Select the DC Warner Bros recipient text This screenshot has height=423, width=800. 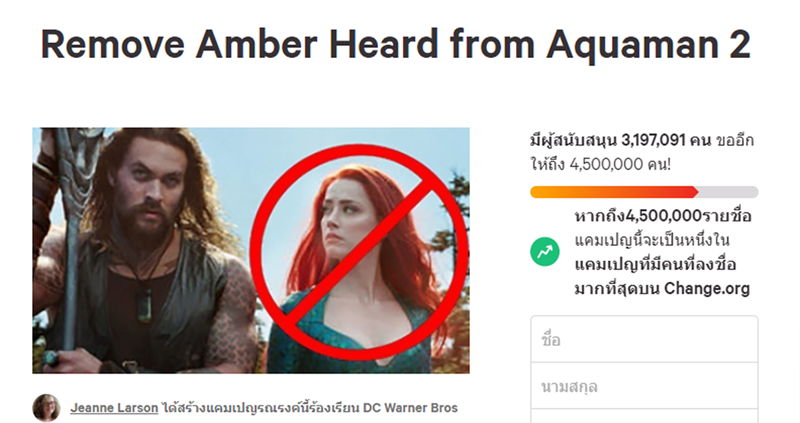[410, 408]
